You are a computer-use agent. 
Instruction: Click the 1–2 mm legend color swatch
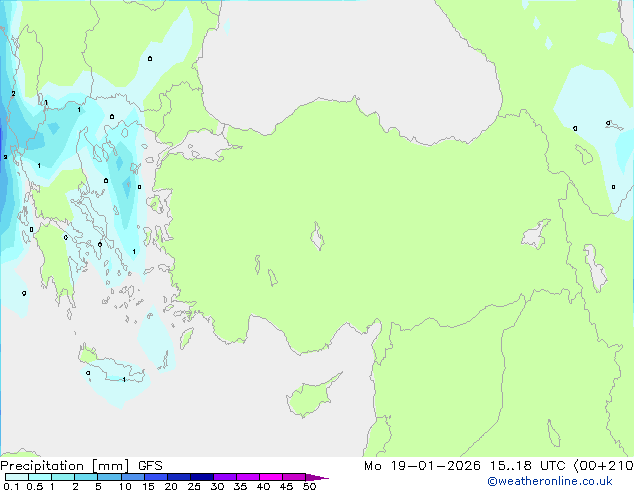click(63, 477)
